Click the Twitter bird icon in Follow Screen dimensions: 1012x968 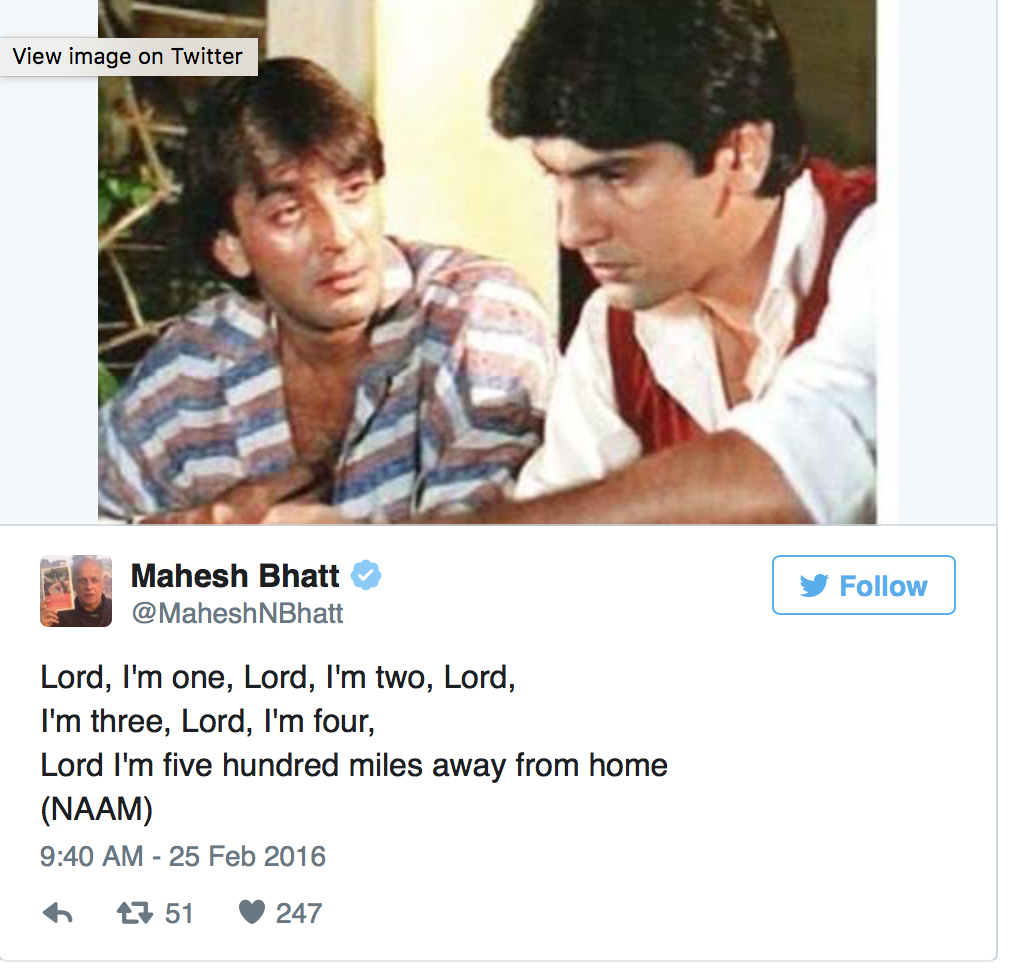tap(814, 586)
